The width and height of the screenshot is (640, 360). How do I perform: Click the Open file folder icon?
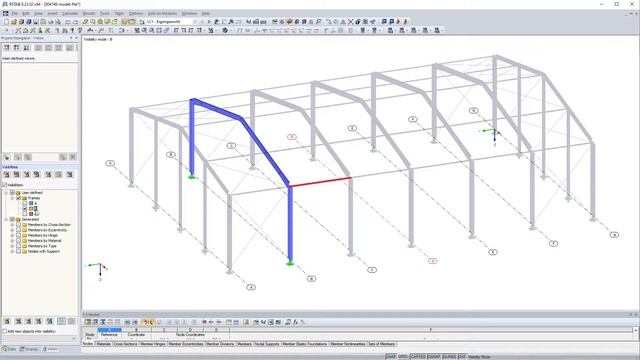(x=14, y=22)
